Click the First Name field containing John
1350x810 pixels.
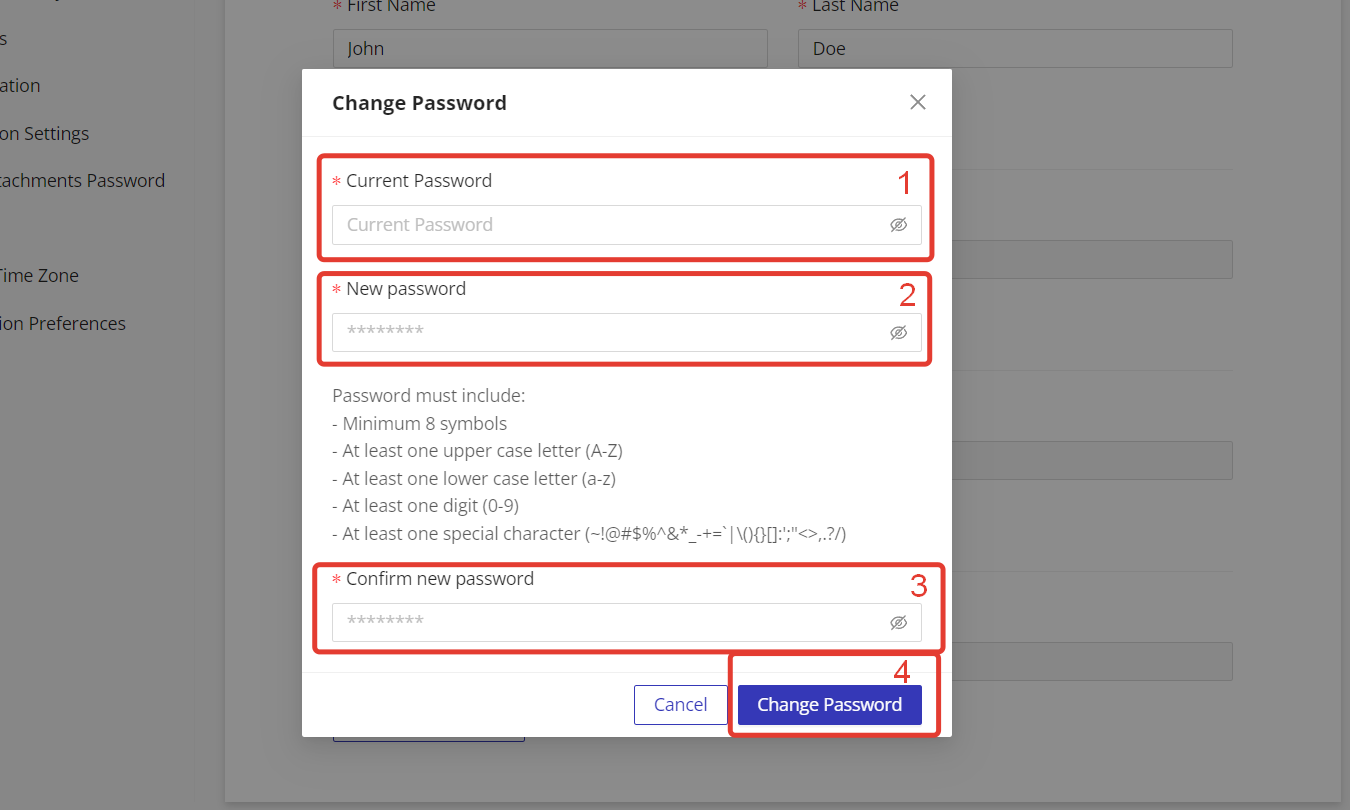(550, 49)
